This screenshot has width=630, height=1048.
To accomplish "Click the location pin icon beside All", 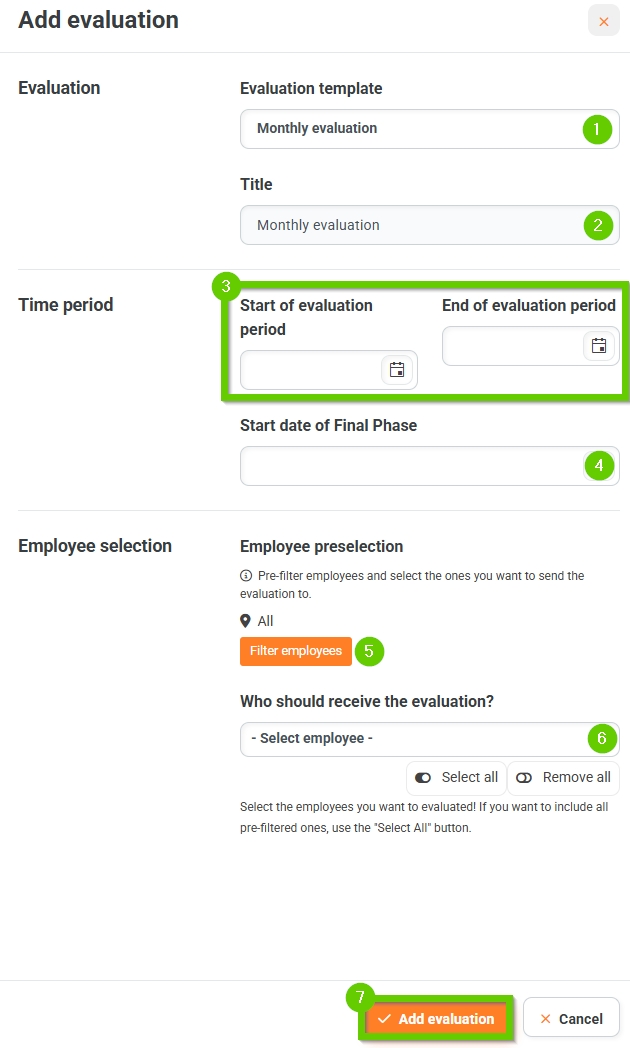I will pyautogui.click(x=245, y=621).
